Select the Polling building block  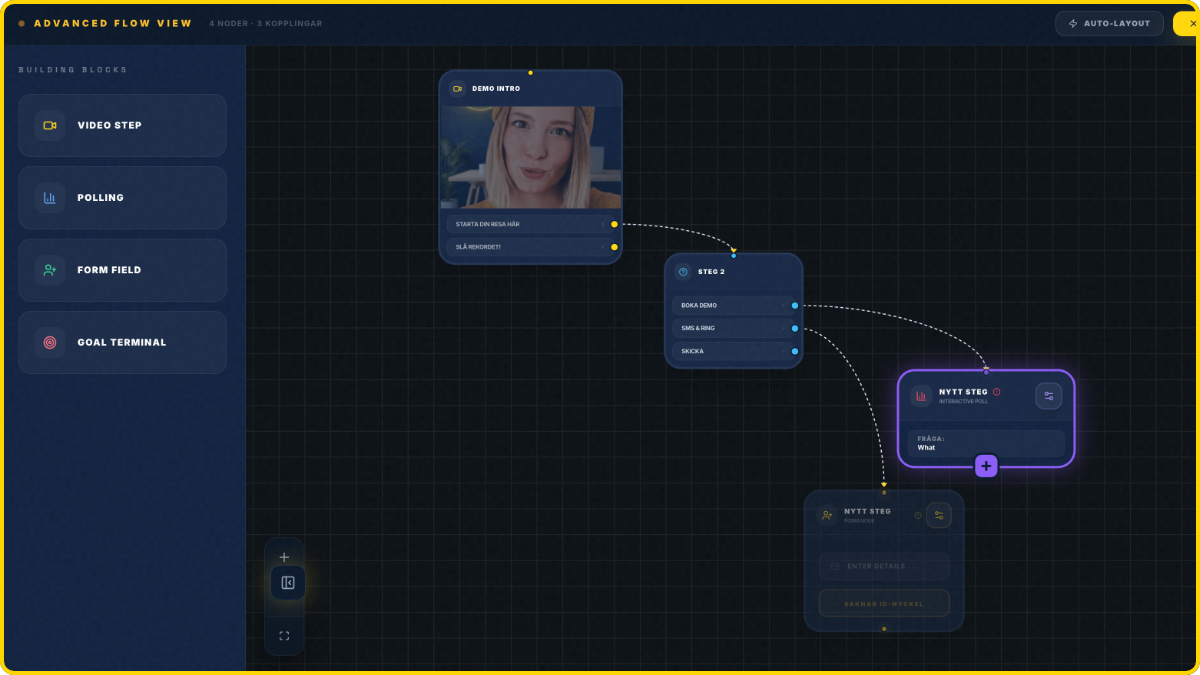point(122,197)
